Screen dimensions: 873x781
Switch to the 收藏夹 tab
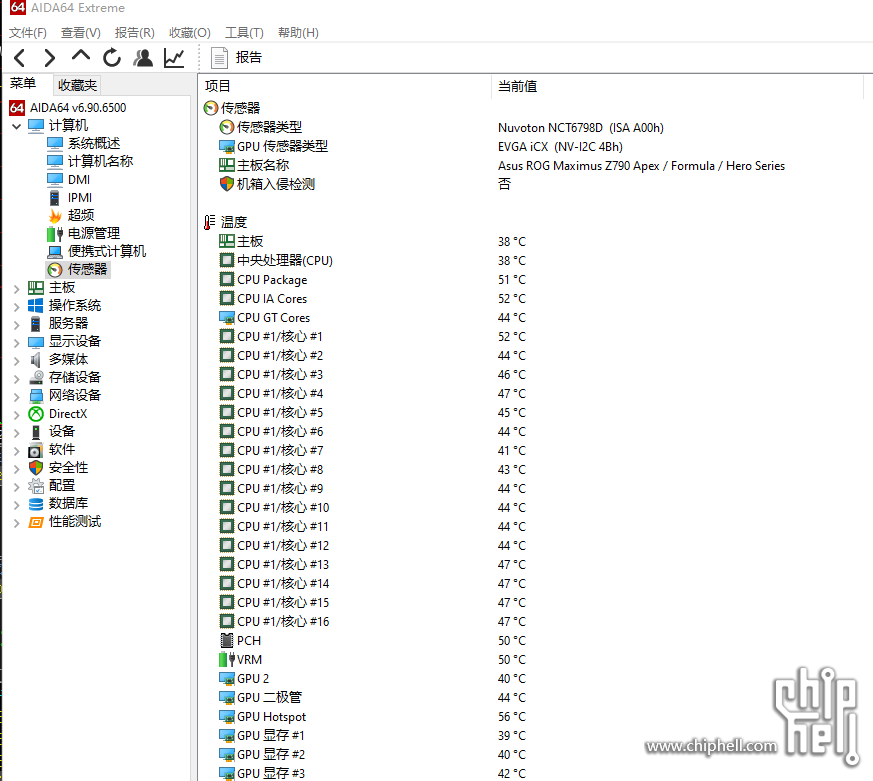pyautogui.click(x=77, y=85)
